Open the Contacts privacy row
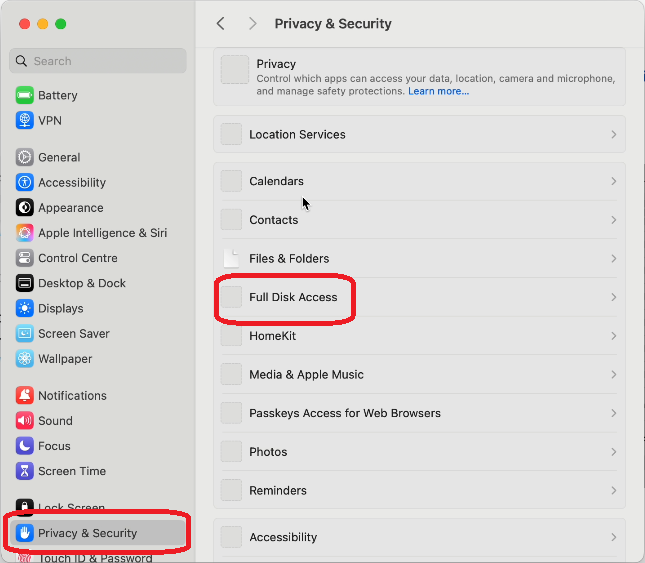 pos(419,220)
